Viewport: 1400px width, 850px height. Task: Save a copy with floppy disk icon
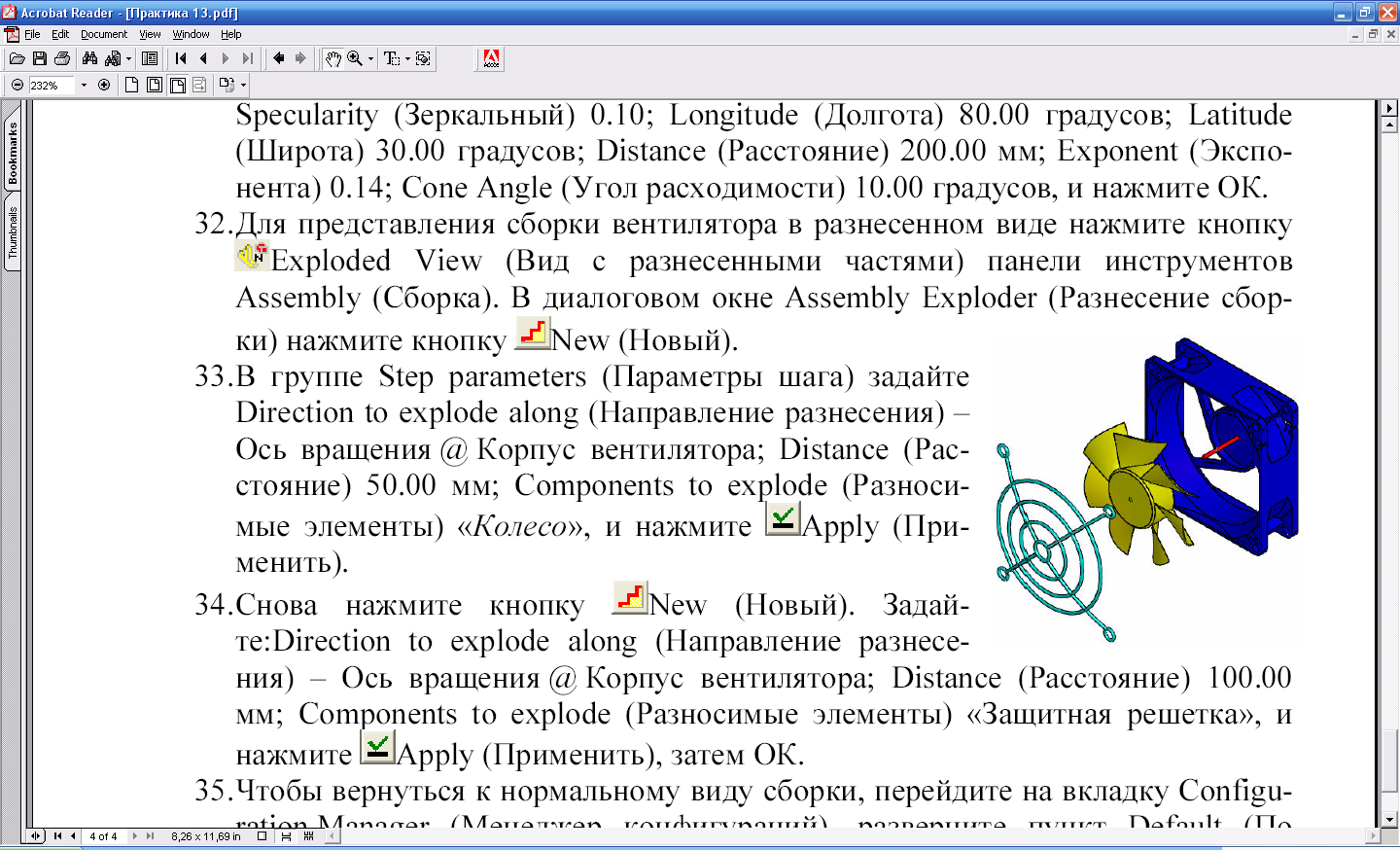[x=40, y=59]
